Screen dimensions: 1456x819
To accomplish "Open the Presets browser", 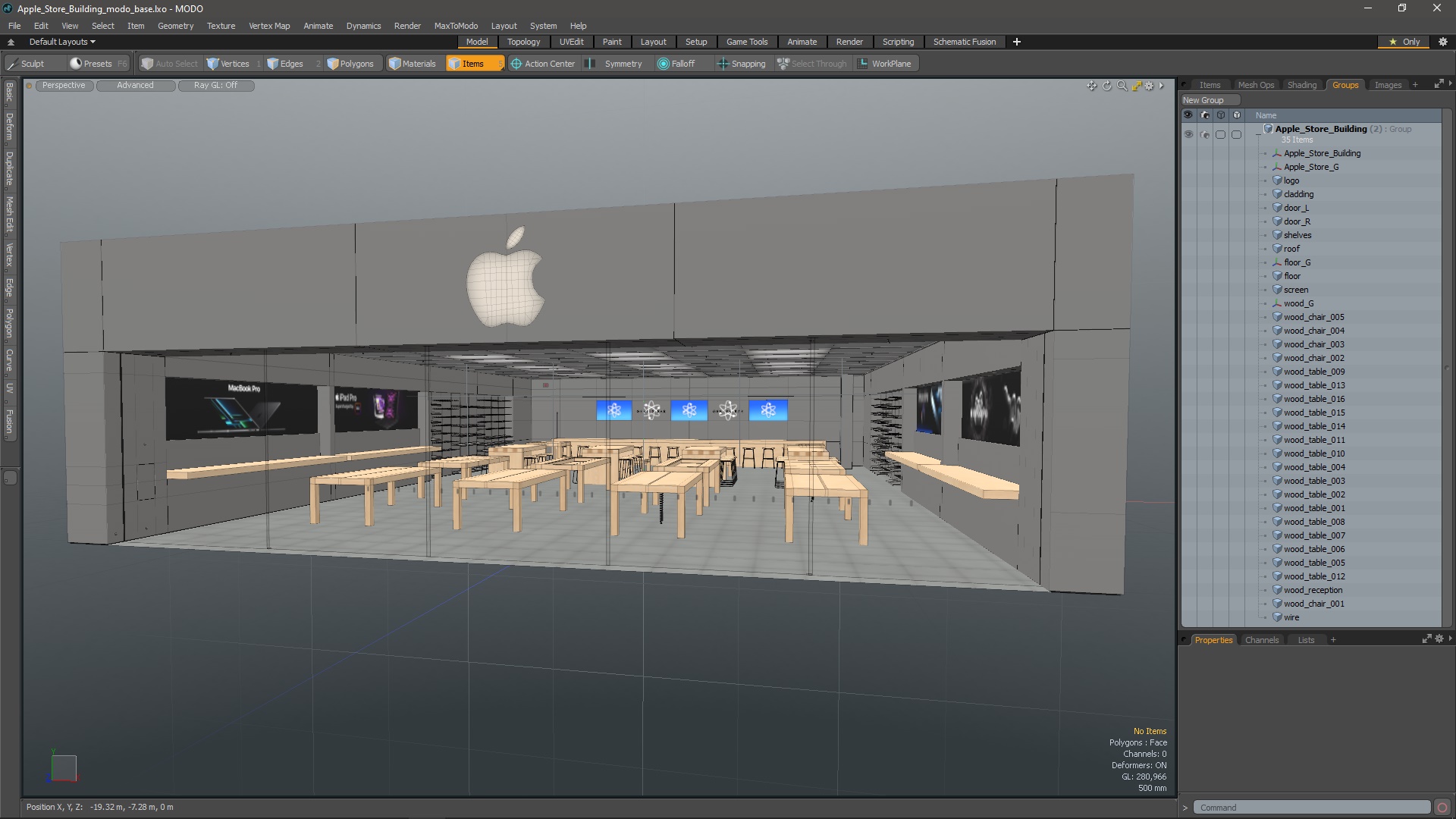I will pos(97,64).
